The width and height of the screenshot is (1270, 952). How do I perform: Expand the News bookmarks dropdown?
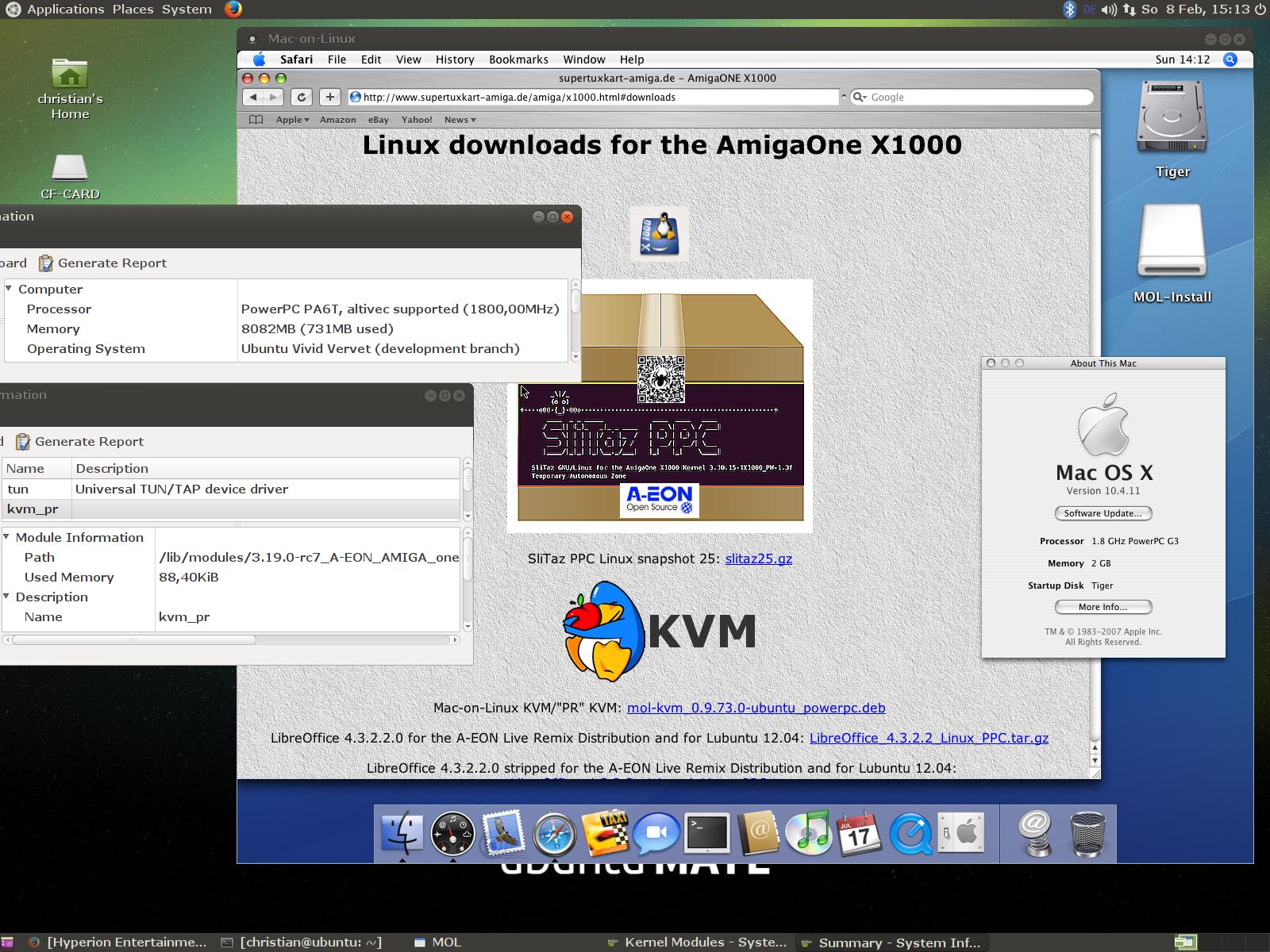coord(460,120)
